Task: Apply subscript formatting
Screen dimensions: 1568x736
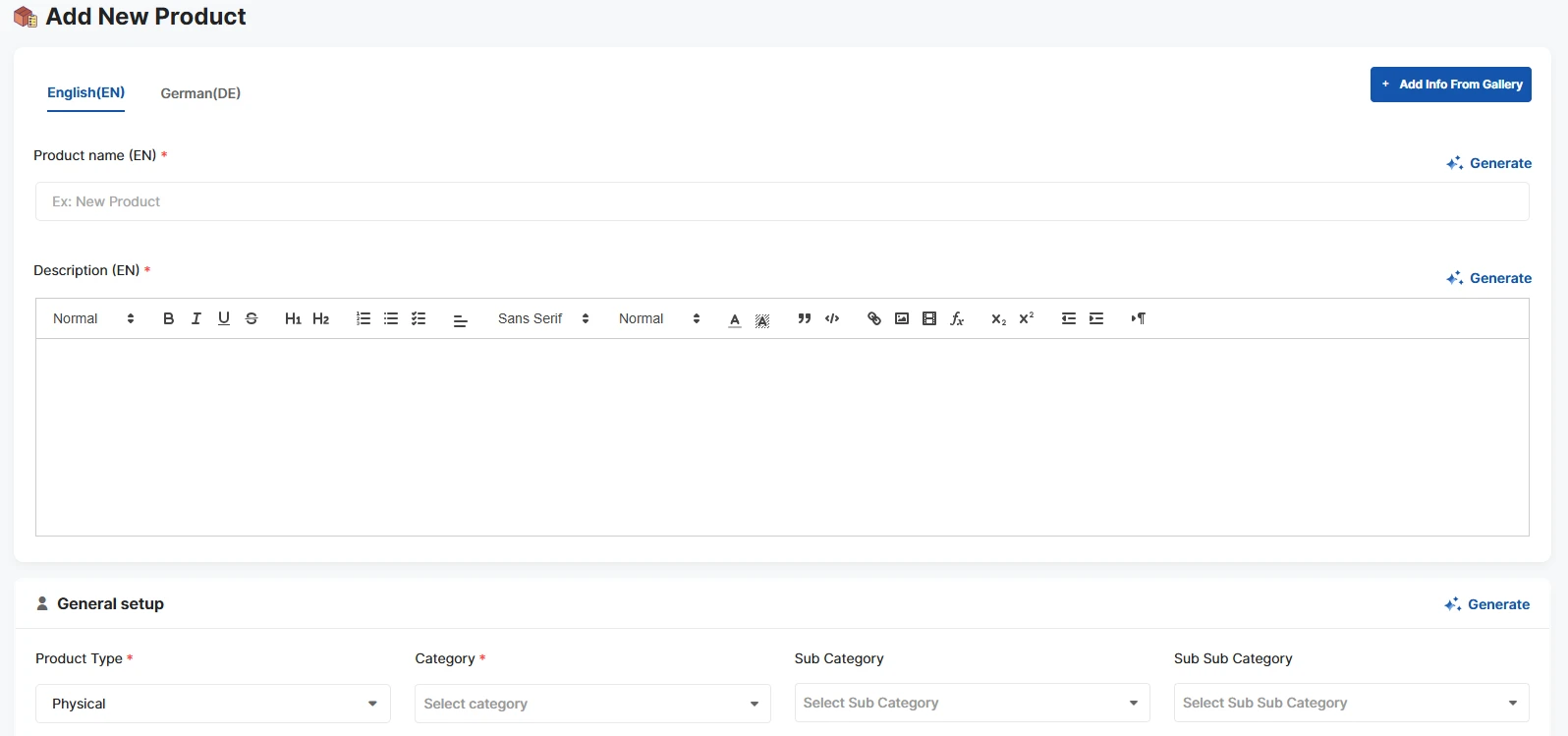Action: pyautogui.click(x=998, y=318)
